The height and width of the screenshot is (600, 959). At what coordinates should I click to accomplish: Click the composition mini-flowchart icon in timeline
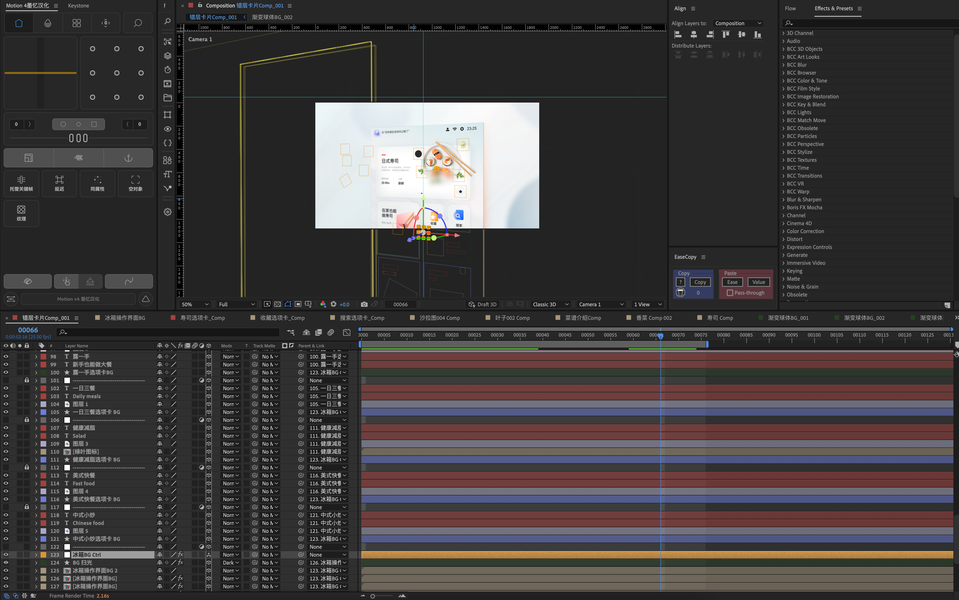(x=291, y=332)
